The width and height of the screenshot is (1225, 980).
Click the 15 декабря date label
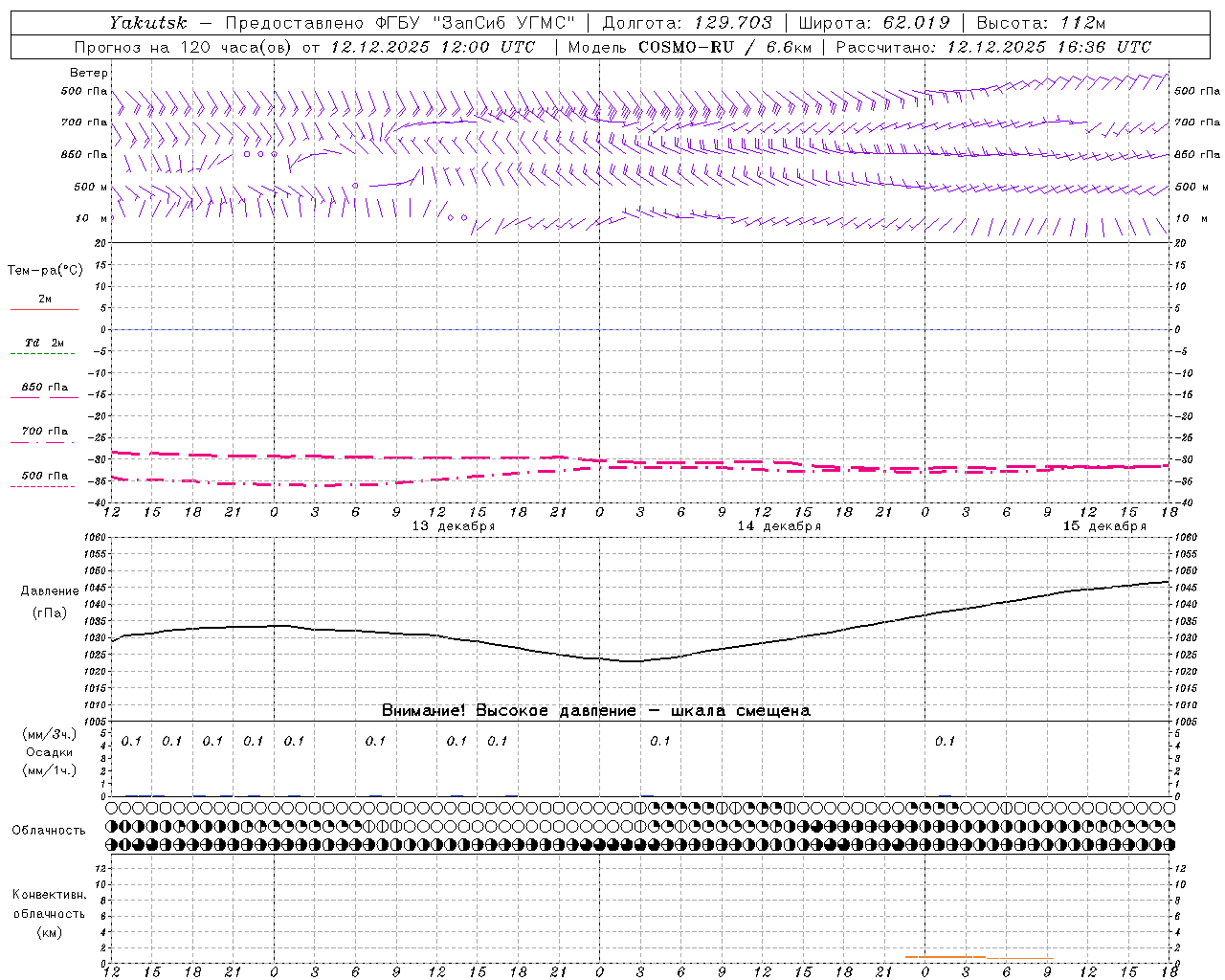coord(1104,526)
